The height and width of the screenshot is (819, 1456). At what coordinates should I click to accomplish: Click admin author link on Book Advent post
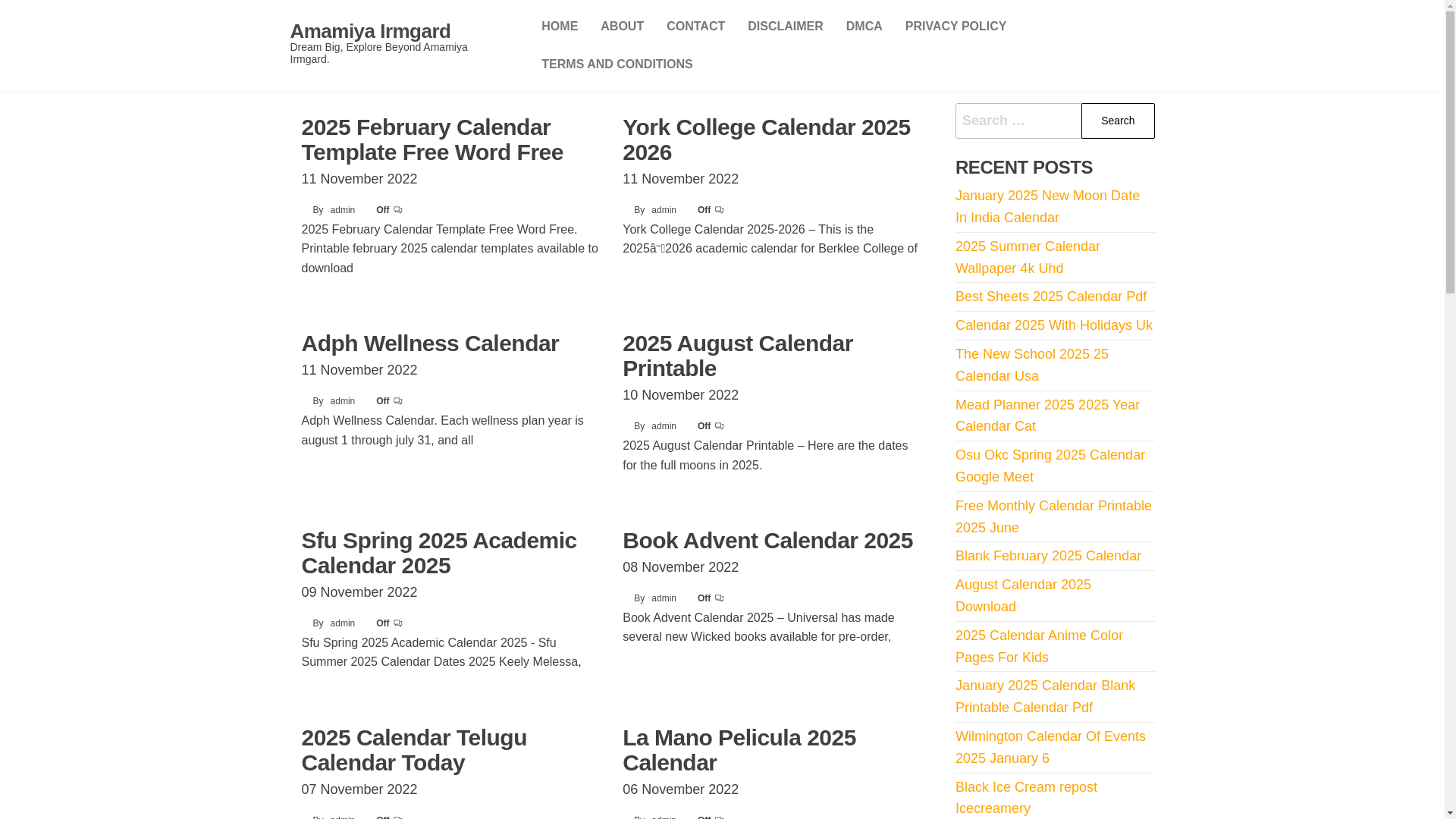[664, 598]
